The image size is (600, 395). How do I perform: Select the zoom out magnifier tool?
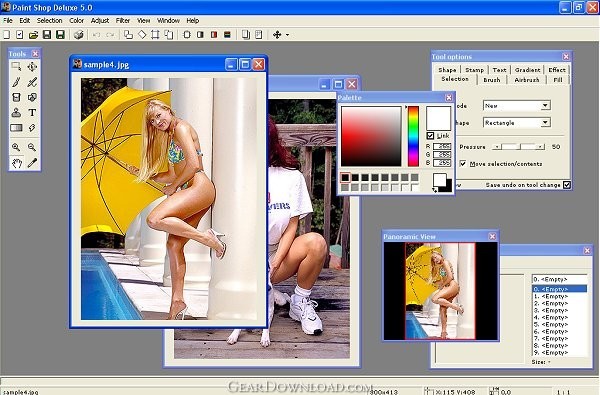[x=32, y=147]
